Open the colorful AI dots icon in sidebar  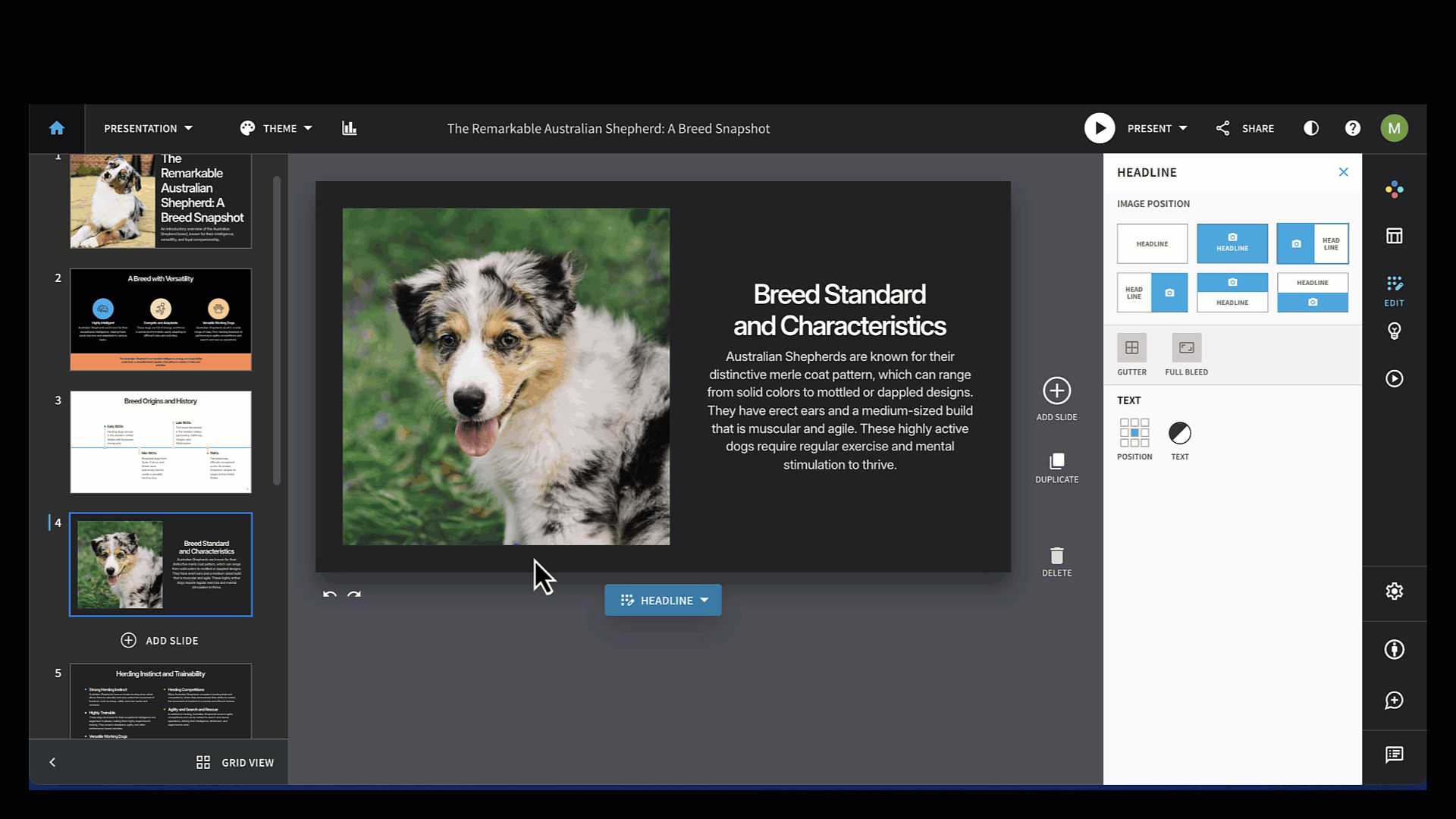pyautogui.click(x=1394, y=189)
